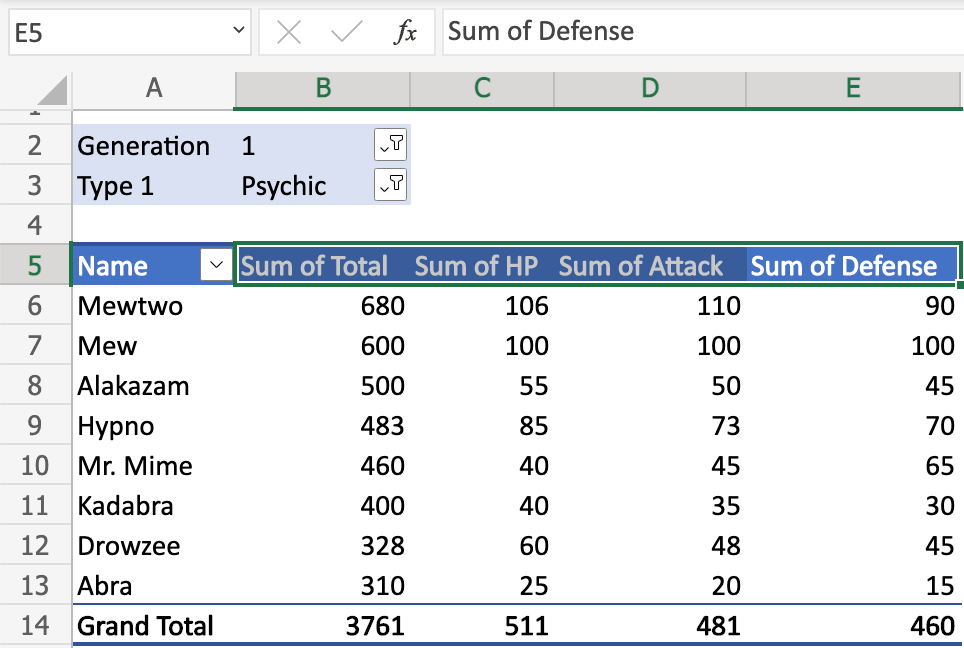The width and height of the screenshot is (964, 648).
Task: Open the Type 1 filter funnel icon
Action: point(392,184)
